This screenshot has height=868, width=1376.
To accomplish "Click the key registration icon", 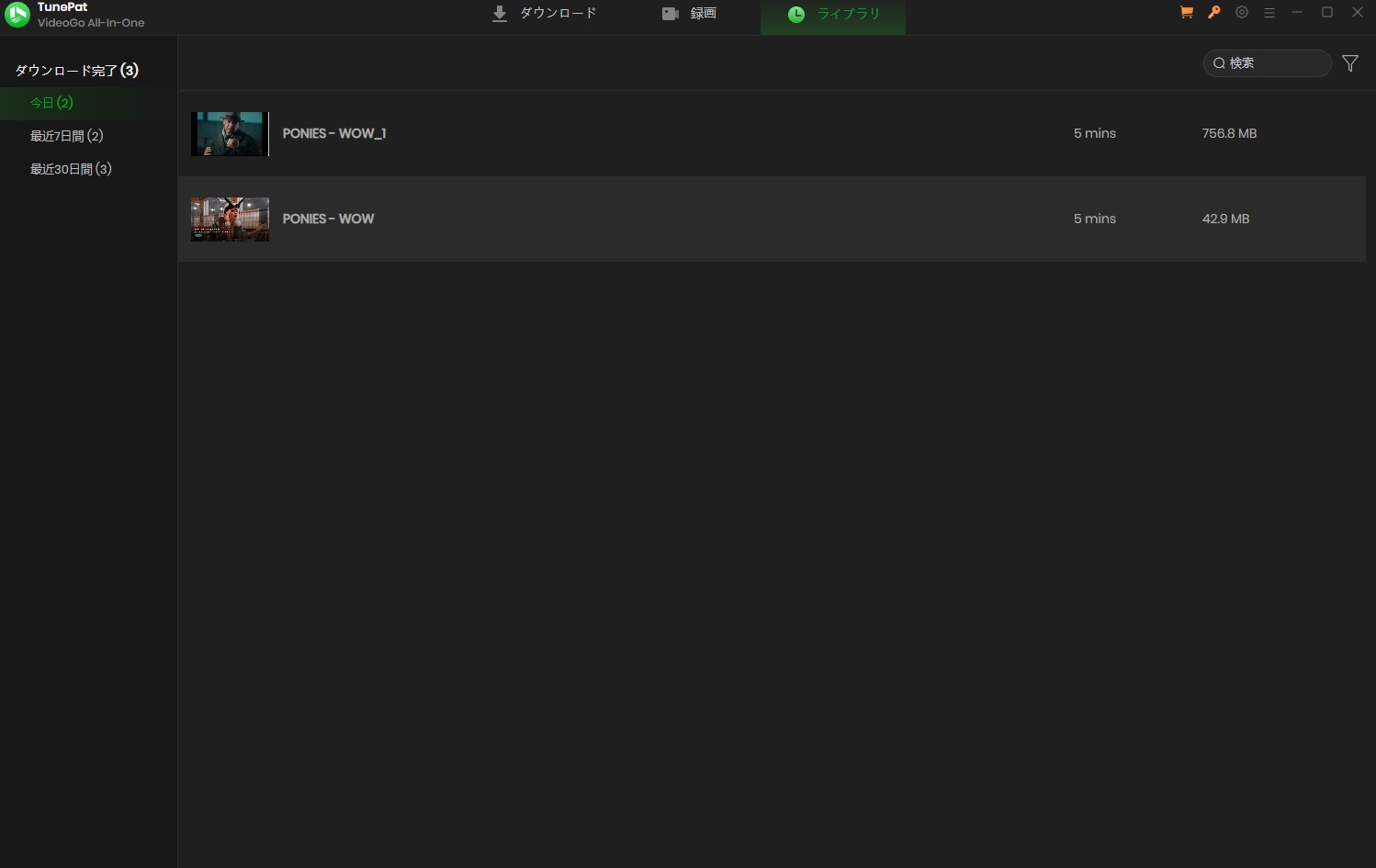I will pyautogui.click(x=1213, y=12).
